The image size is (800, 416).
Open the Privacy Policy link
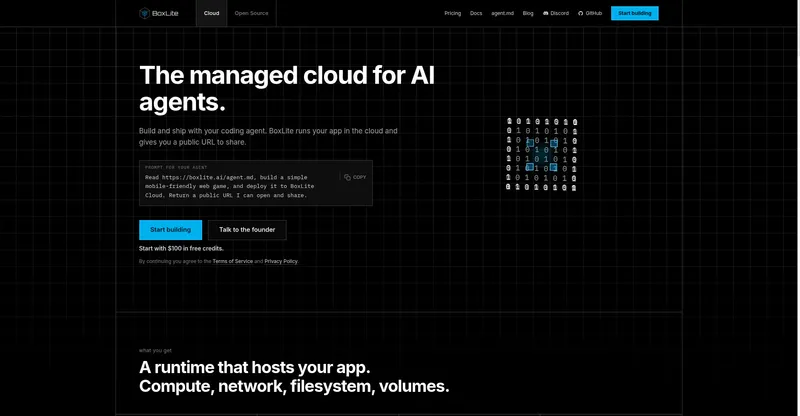[x=281, y=261]
